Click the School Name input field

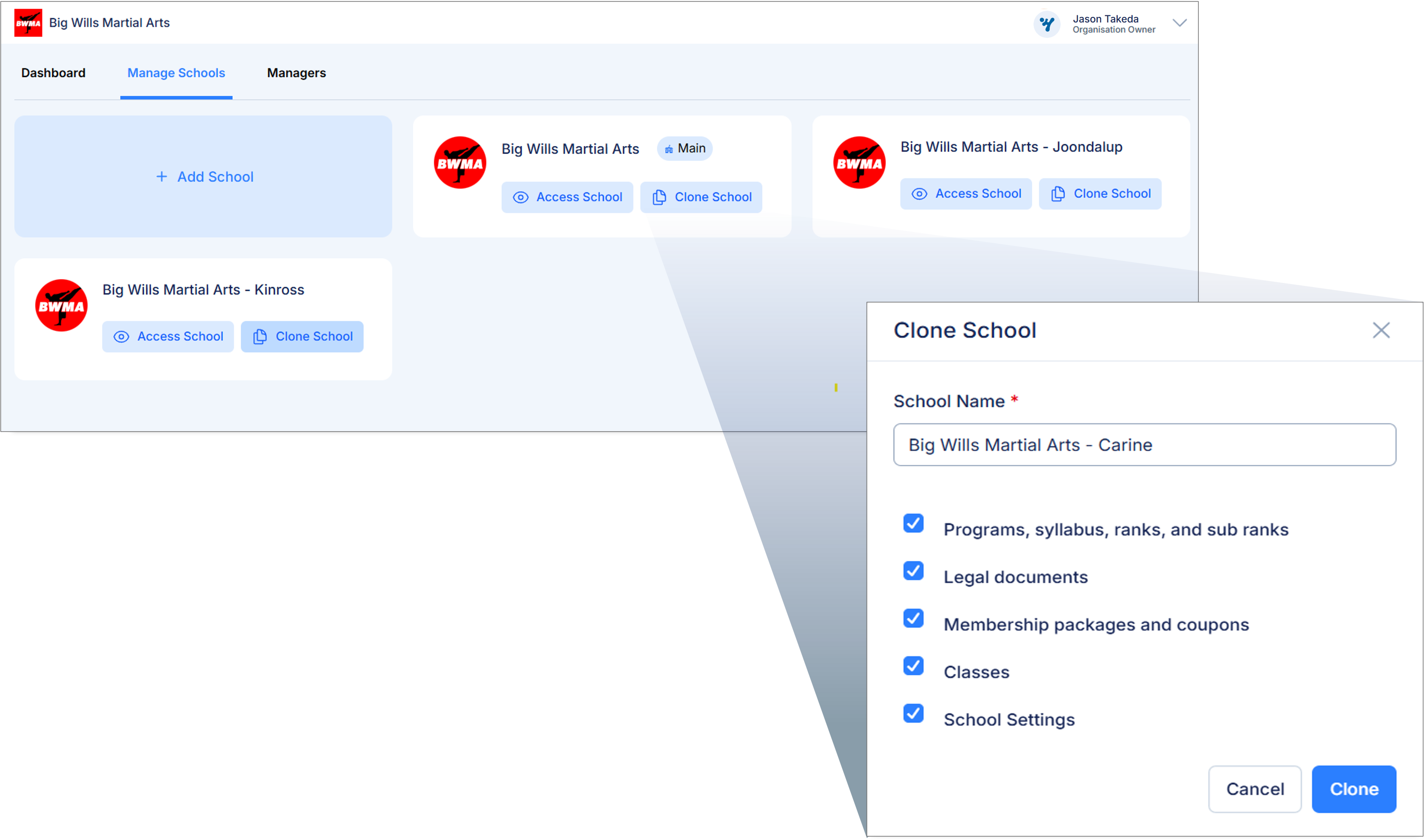pyautogui.click(x=1144, y=445)
